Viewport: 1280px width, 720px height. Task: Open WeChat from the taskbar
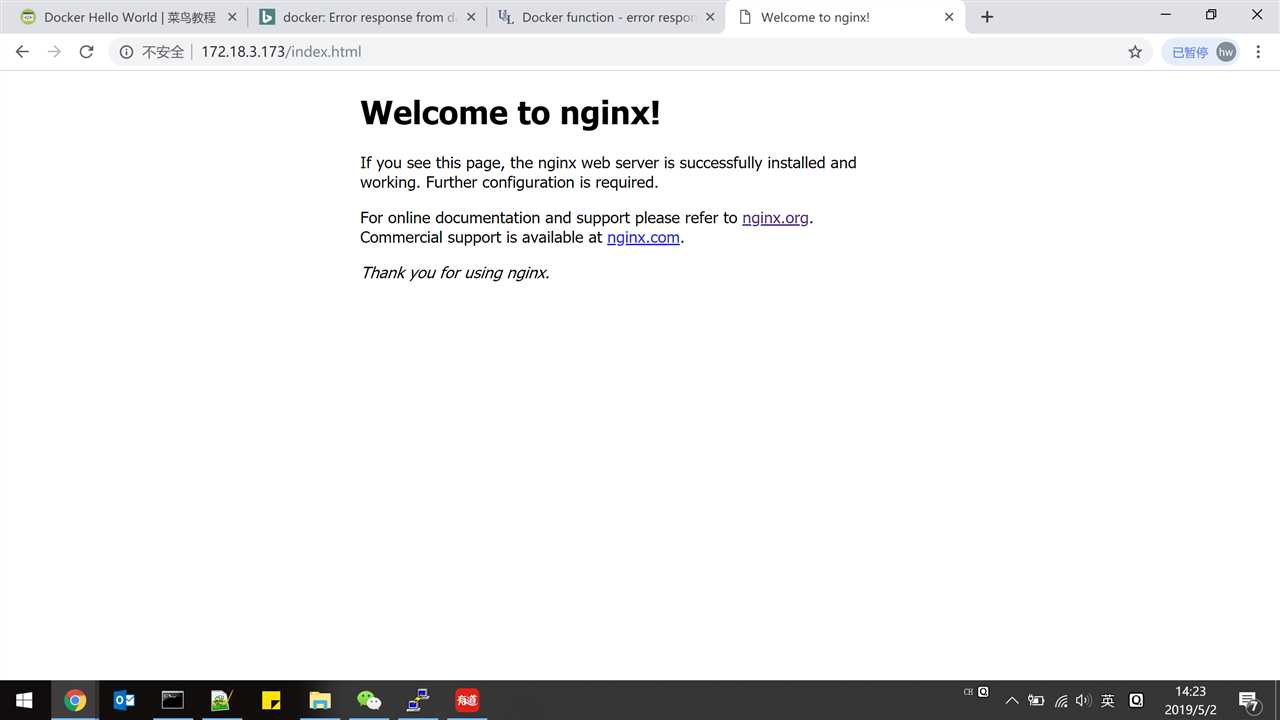[368, 700]
